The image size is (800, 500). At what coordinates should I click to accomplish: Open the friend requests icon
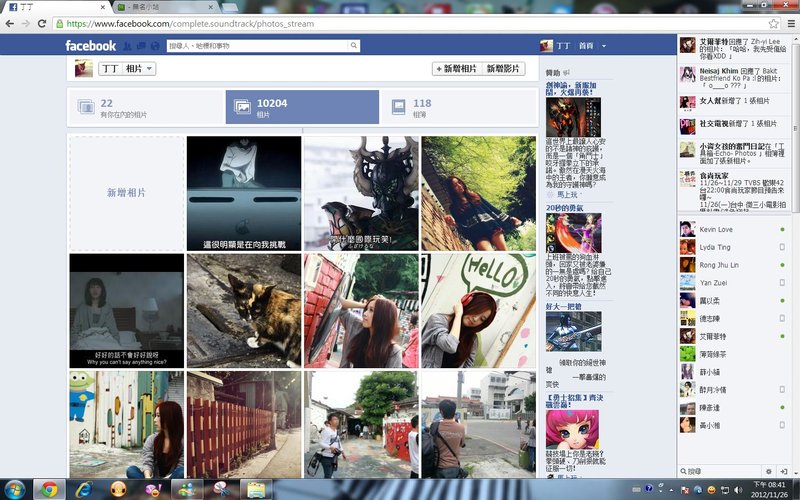point(127,46)
